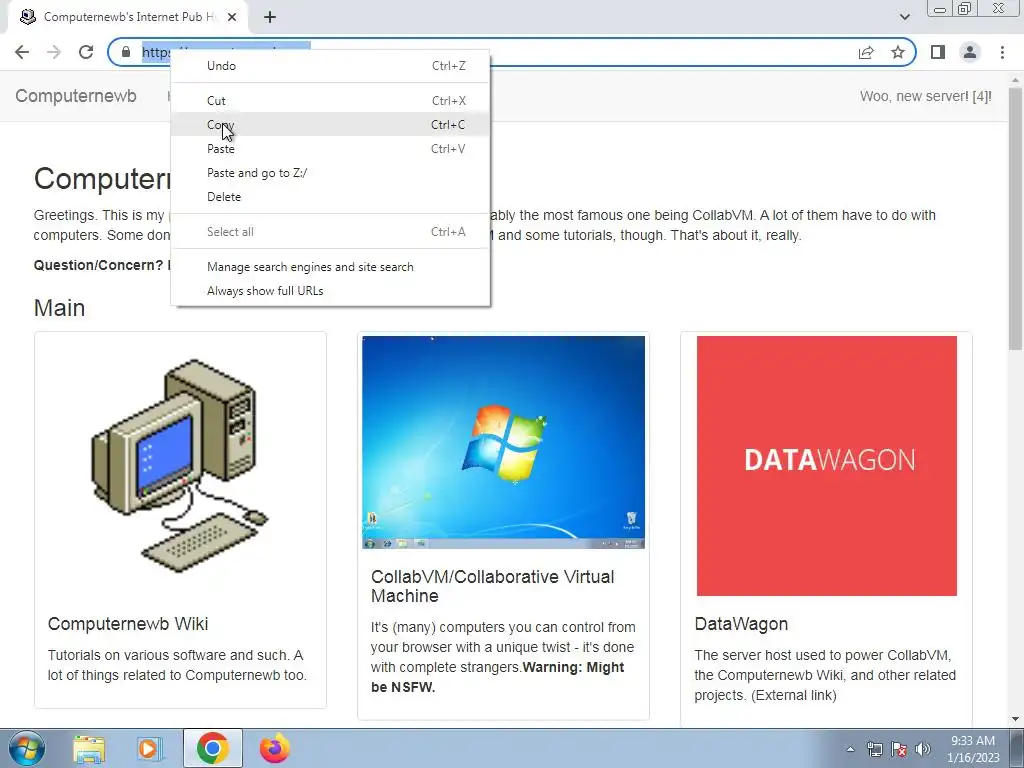This screenshot has width=1024, height=768.
Task: Show hidden tray icons arrow
Action: [850, 749]
